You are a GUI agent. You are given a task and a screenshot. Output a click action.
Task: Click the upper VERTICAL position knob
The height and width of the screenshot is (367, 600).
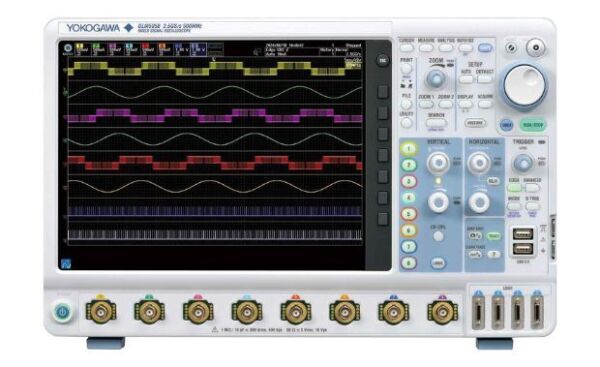439,163
